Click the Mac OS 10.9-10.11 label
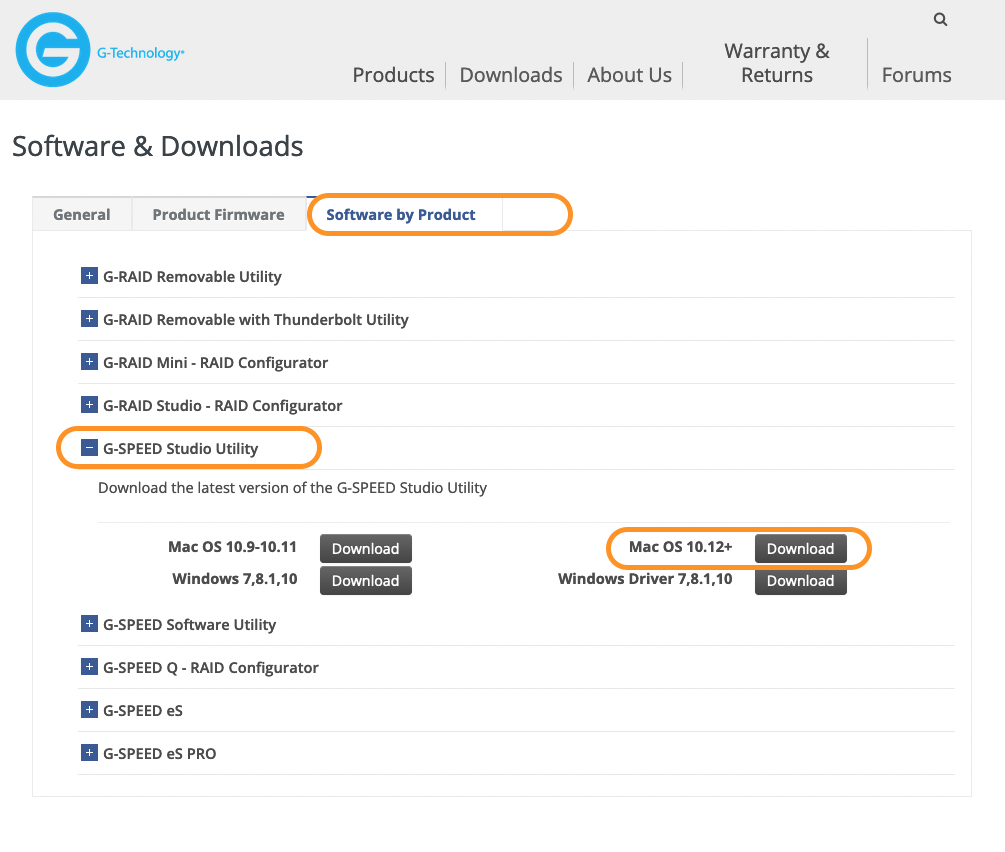Viewport: 1005px width, 852px height. click(x=233, y=547)
